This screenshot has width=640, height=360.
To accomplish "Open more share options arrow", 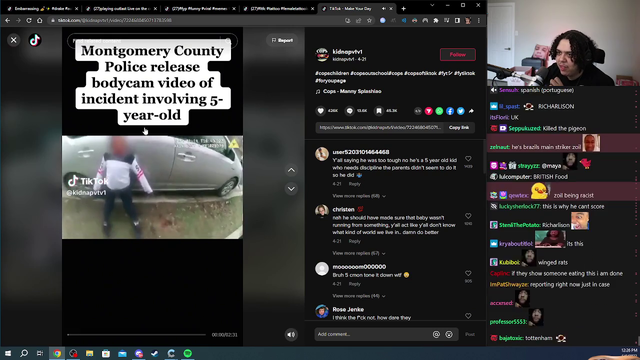I will [471, 111].
